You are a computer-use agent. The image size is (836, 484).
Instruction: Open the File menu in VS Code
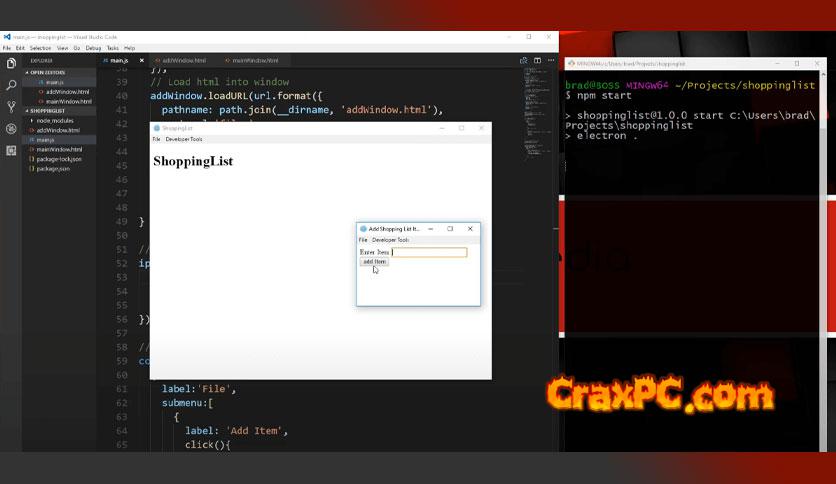click(6, 48)
